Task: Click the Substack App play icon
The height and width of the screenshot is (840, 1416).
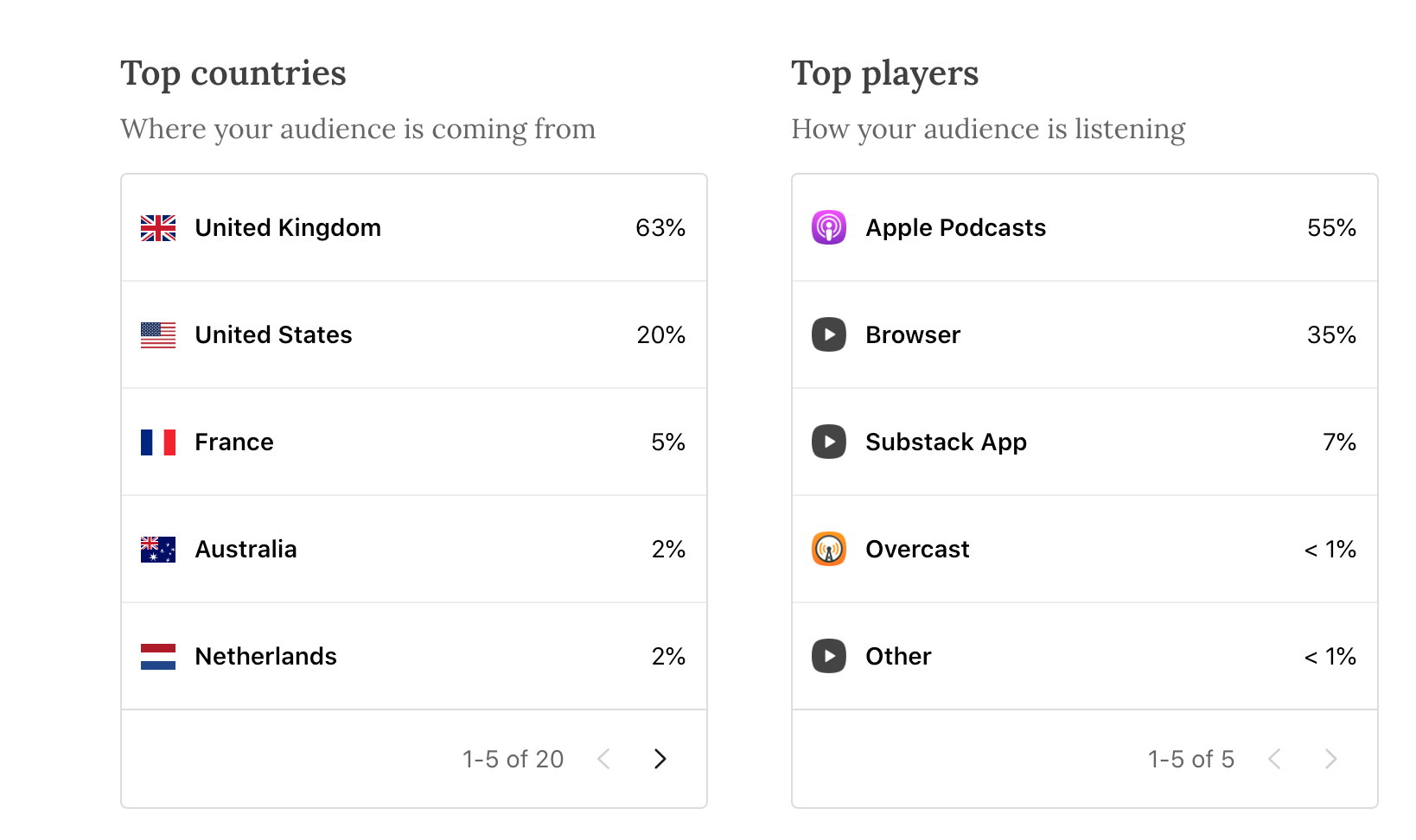Action: 828,442
